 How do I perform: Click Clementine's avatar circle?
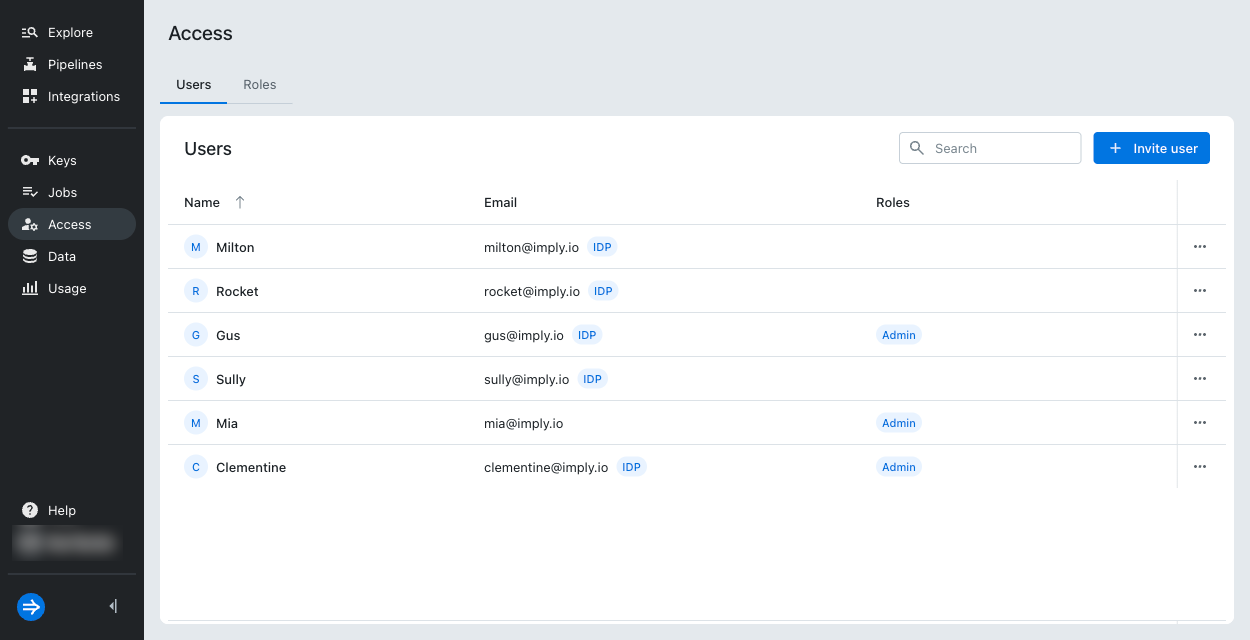point(196,467)
